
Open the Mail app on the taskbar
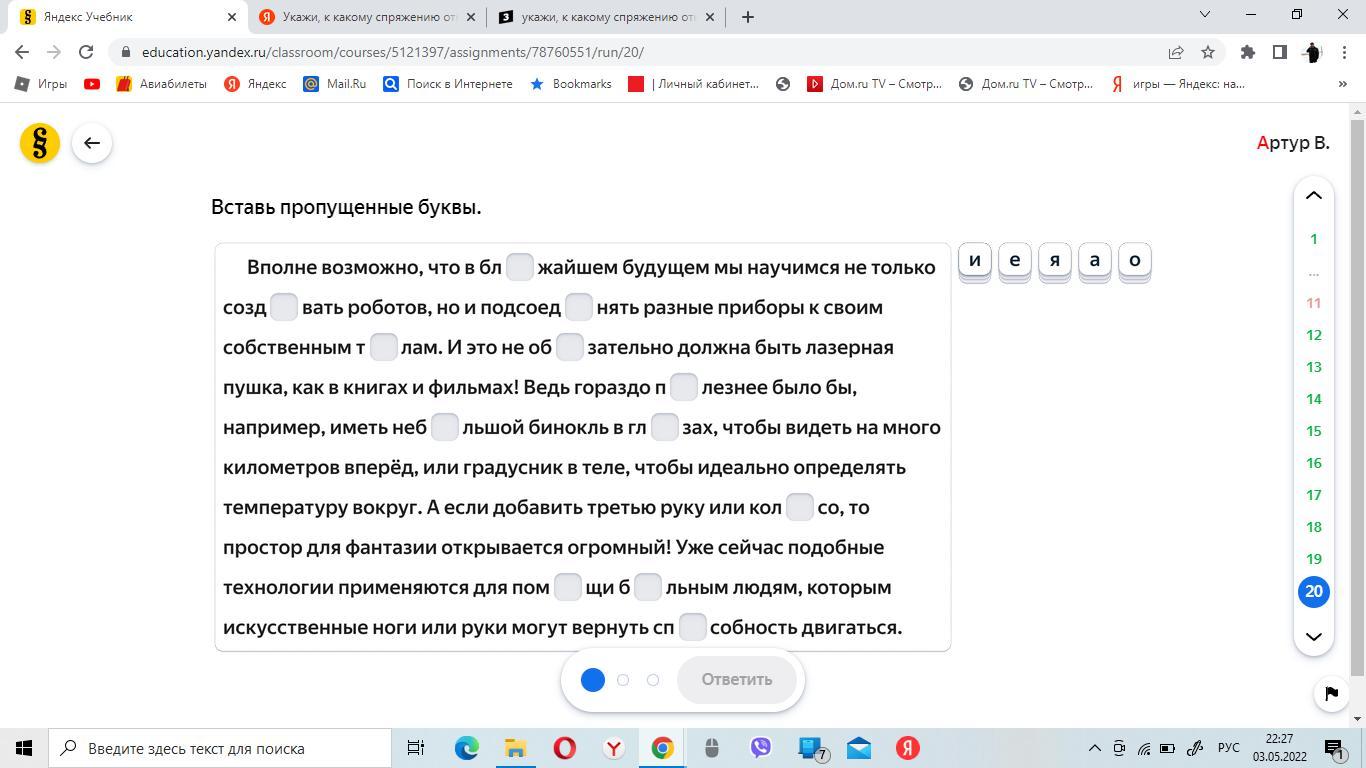coord(859,748)
